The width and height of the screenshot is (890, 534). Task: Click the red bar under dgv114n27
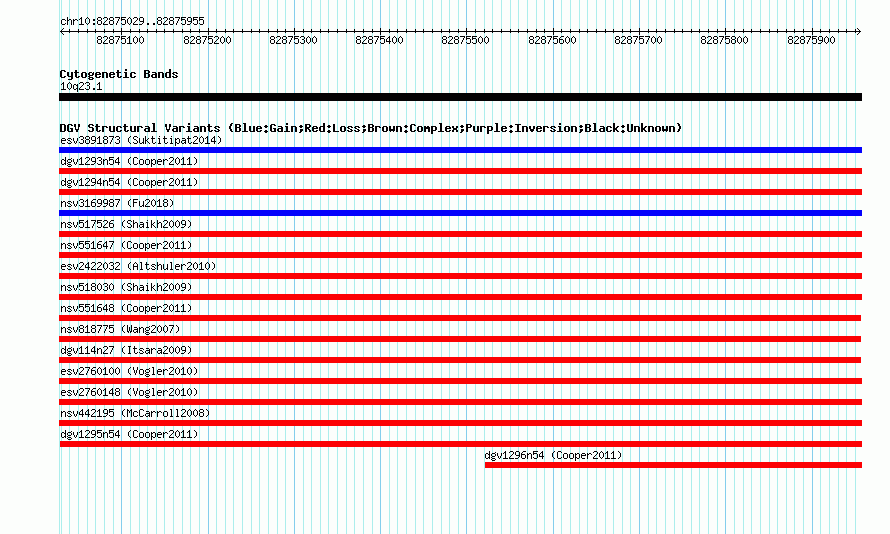click(x=460, y=360)
